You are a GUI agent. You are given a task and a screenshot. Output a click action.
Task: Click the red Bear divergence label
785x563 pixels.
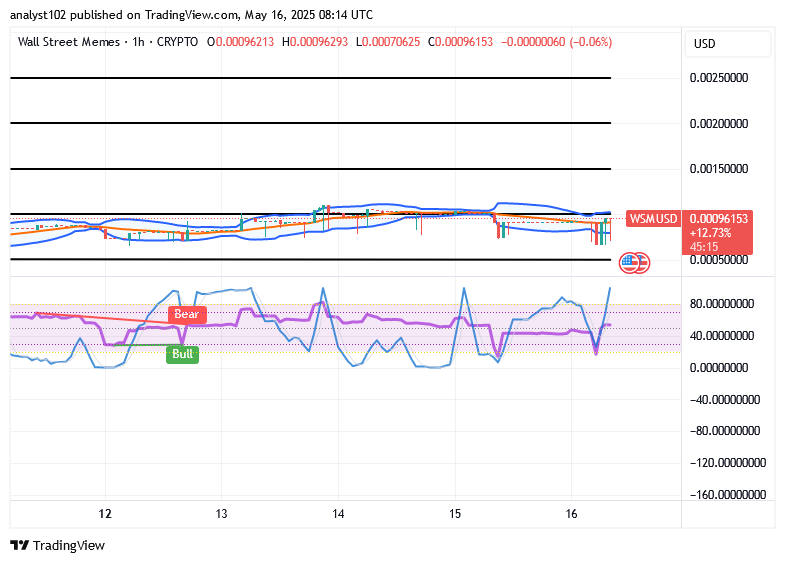click(187, 314)
